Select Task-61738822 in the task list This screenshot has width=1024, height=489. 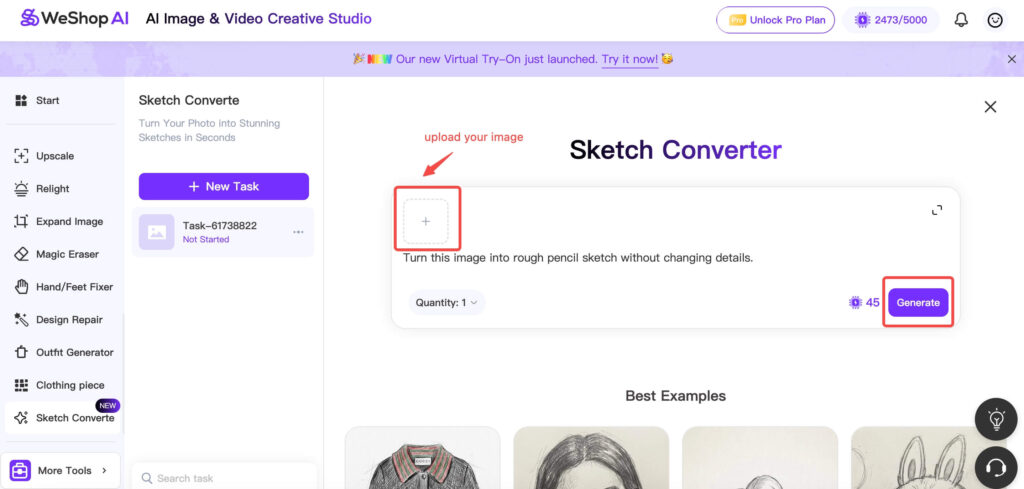[223, 232]
